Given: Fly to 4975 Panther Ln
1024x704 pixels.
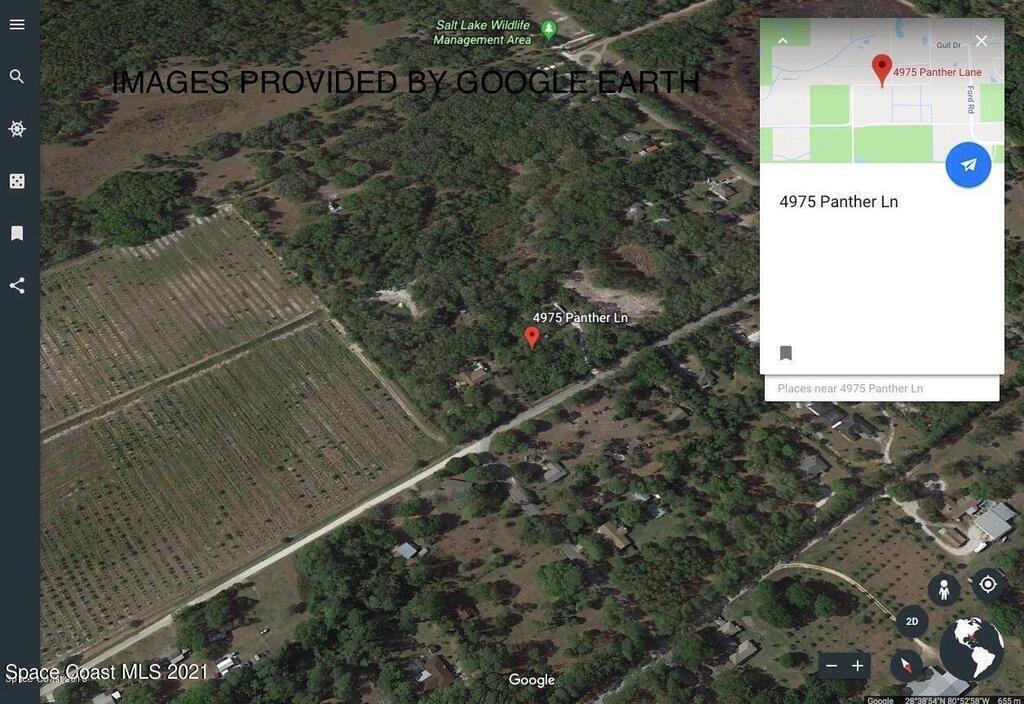Looking at the screenshot, I should (968, 165).
